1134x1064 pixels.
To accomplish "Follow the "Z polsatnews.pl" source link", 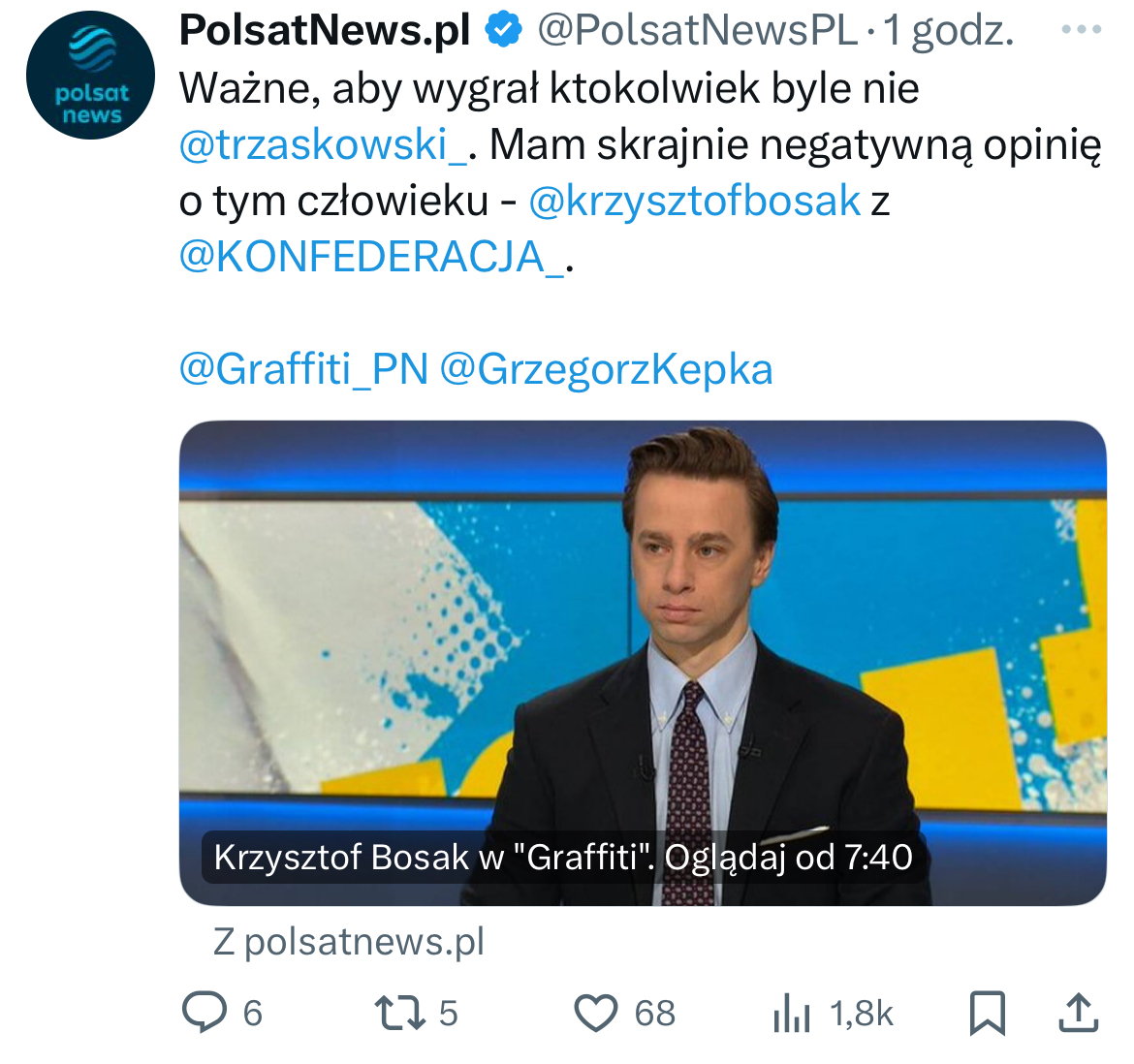I will (x=349, y=941).
